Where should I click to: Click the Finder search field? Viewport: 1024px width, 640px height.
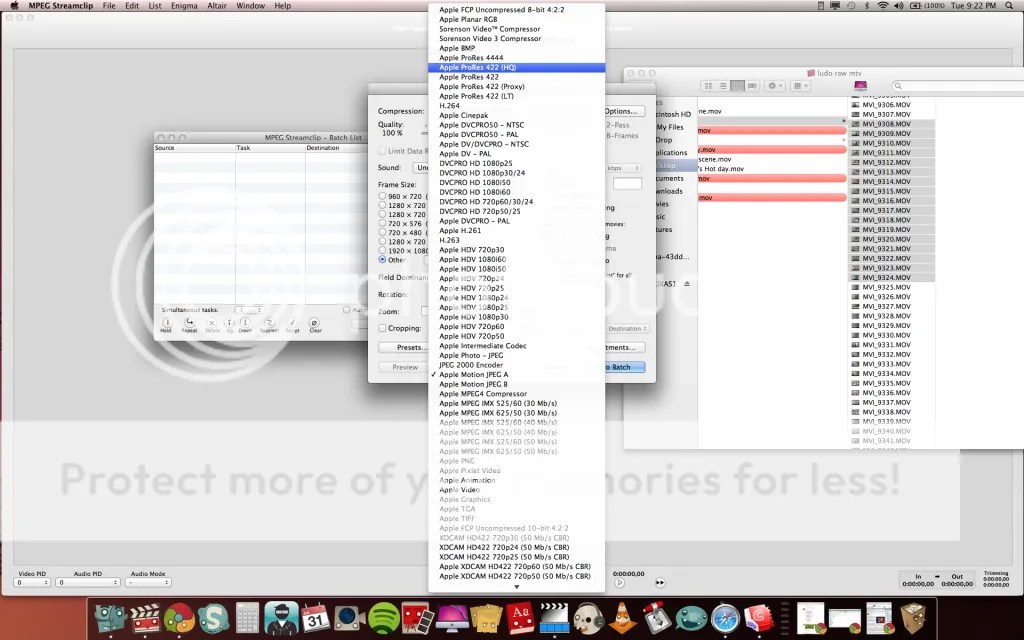(958, 86)
